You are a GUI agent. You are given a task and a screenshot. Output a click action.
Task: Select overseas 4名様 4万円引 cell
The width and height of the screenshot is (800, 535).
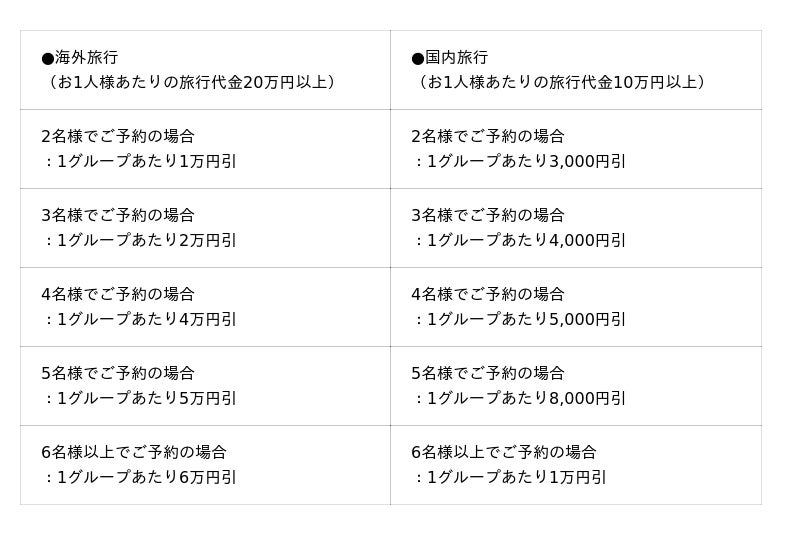tap(205, 307)
